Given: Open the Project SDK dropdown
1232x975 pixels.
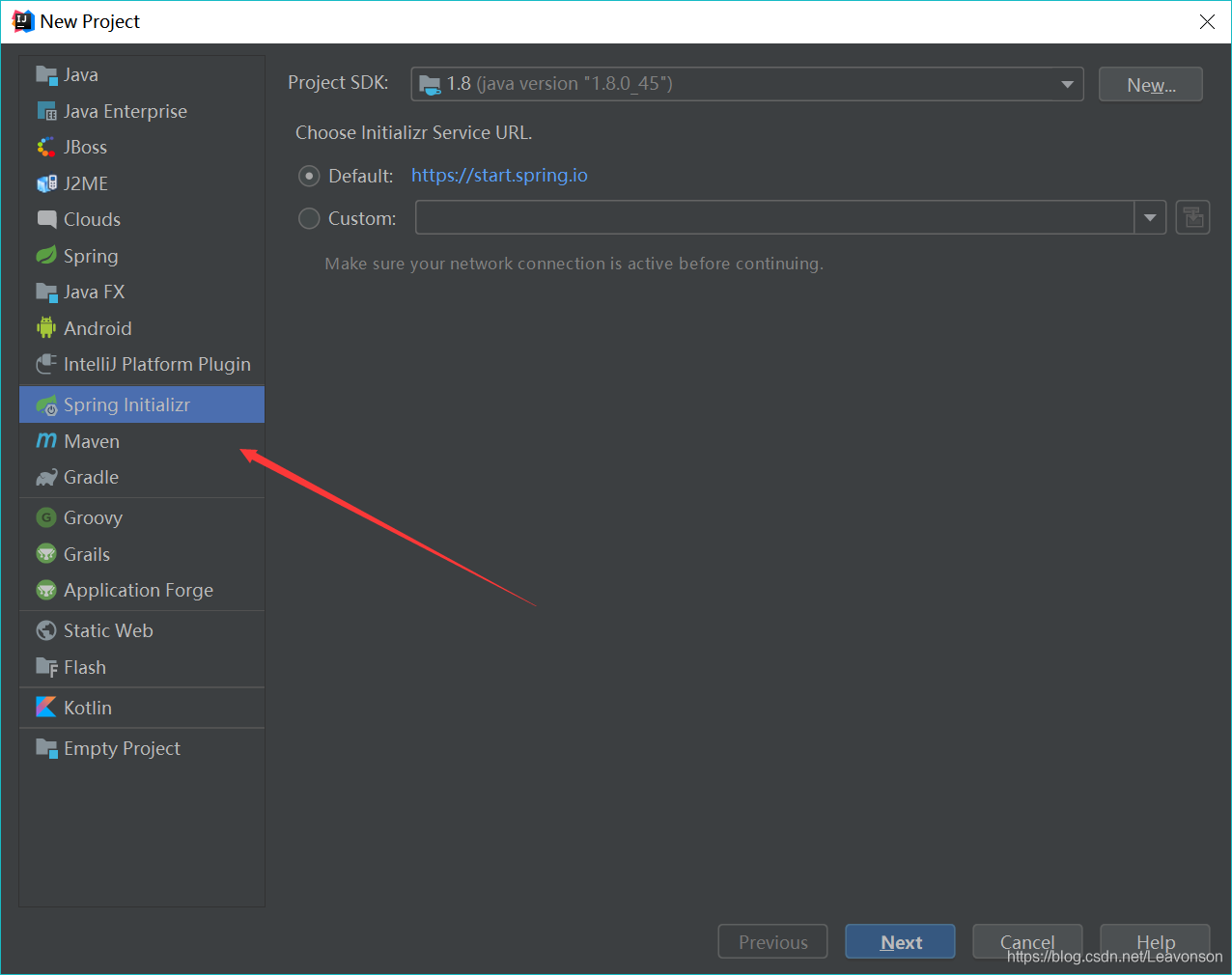Looking at the screenshot, I should point(747,84).
